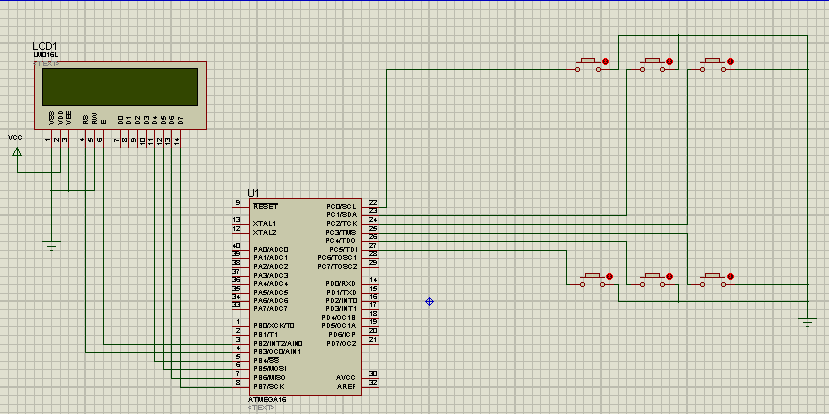Latch red toggle dot on PC3 push button

tap(731, 276)
